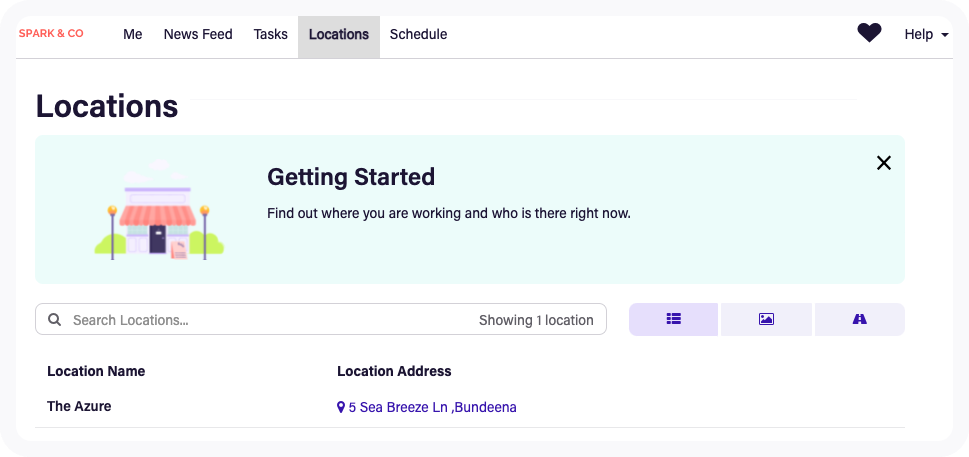Go to News Feed tab
Viewport: 969px width, 457px height.
(x=198, y=34)
